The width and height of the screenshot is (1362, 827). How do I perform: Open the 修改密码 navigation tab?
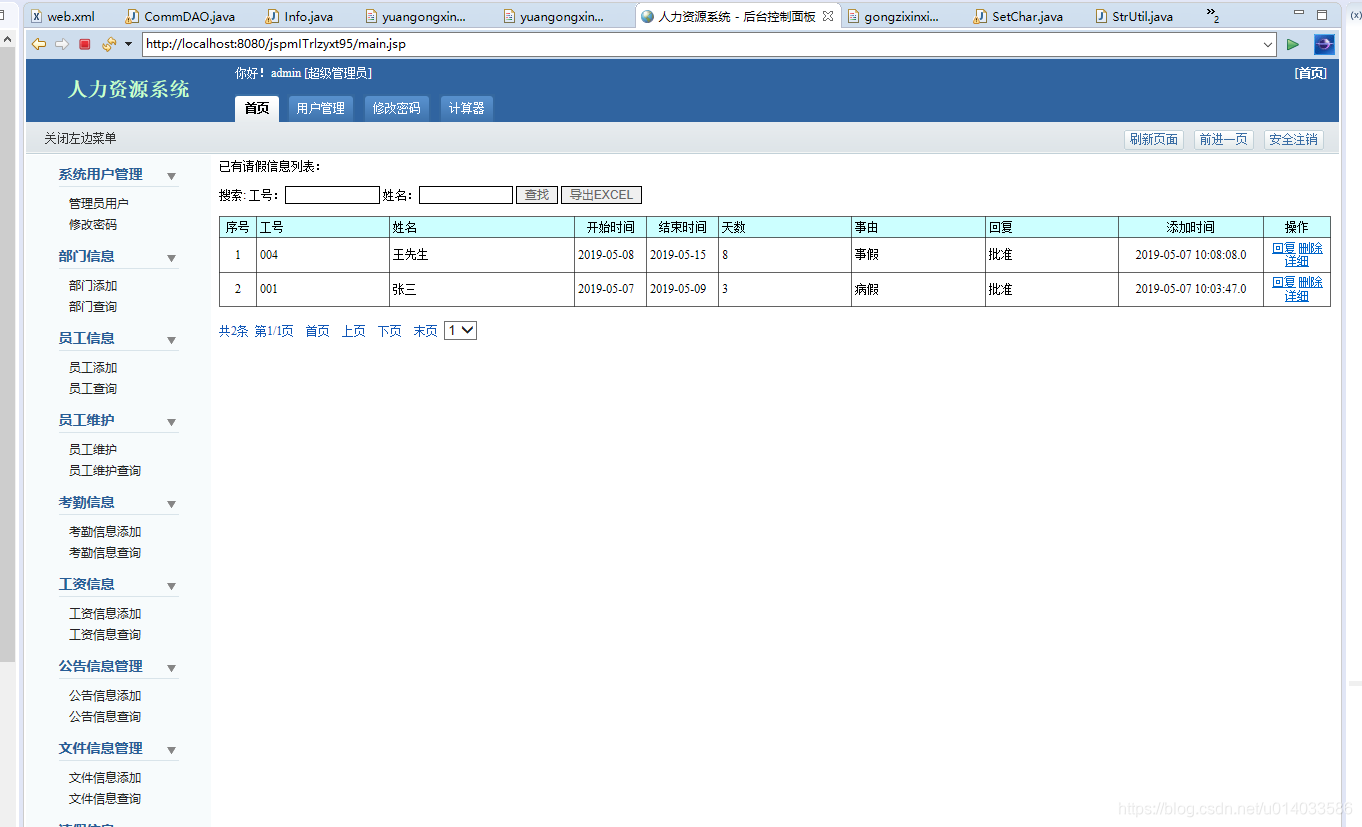click(396, 108)
